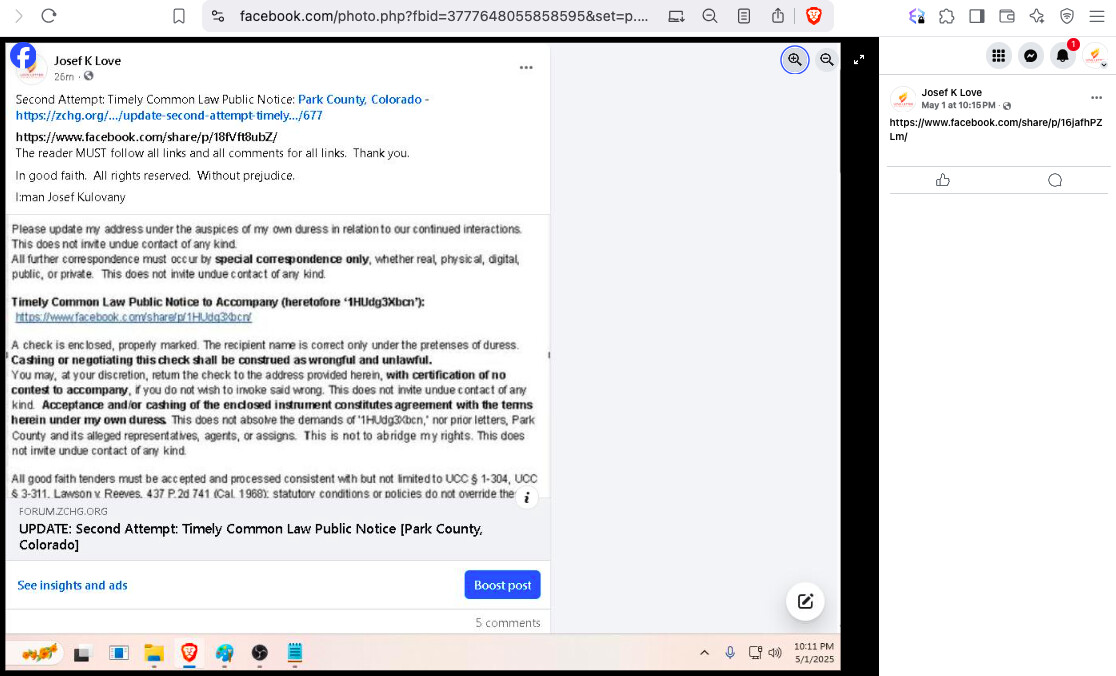Click the Park County, Colorado link
The width and height of the screenshot is (1116, 676).
click(359, 100)
